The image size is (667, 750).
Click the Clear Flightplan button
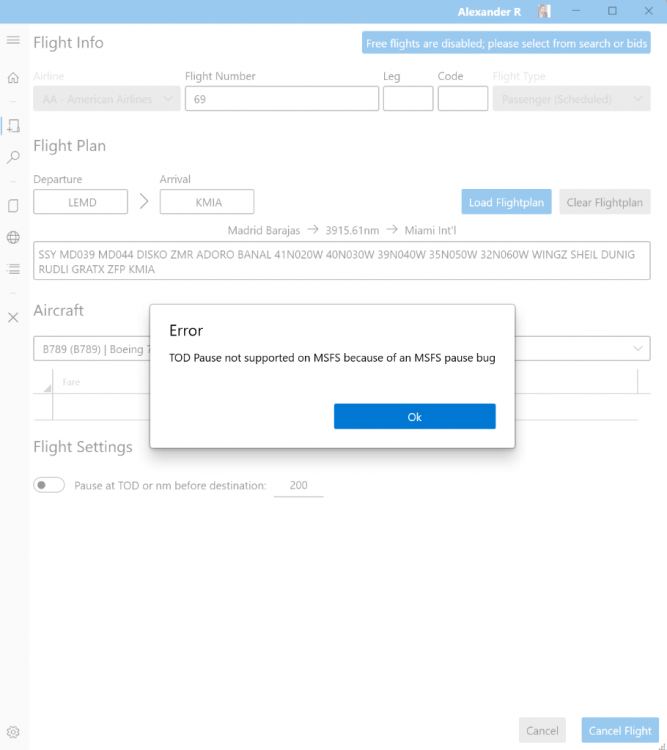(x=605, y=202)
